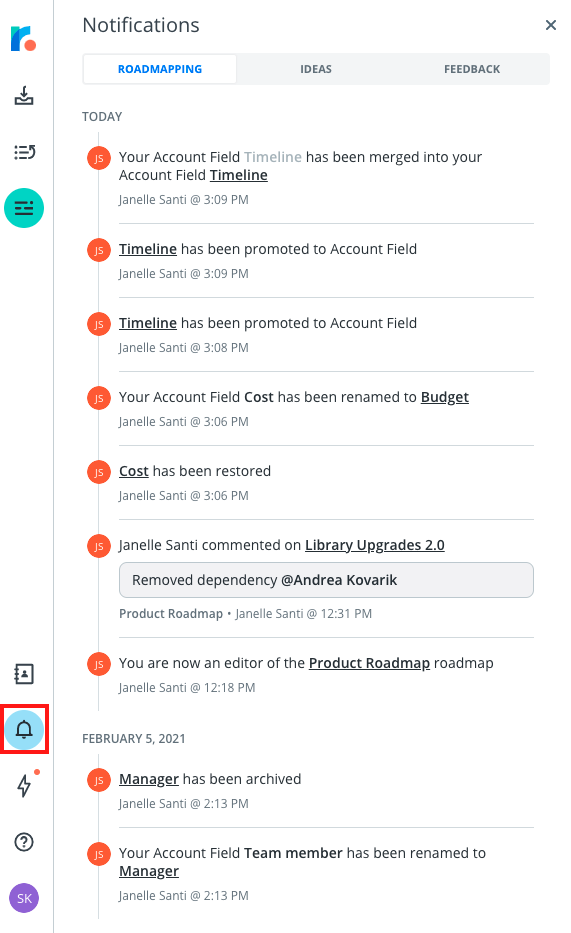Open the contacts address book icon

24,674
